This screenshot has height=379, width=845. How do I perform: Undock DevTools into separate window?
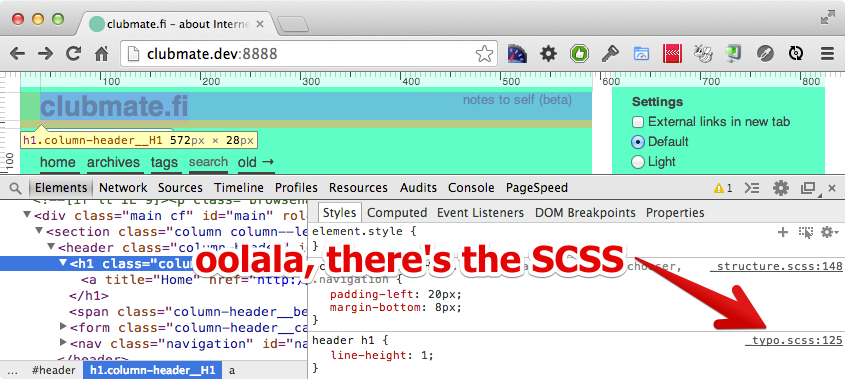pos(808,188)
